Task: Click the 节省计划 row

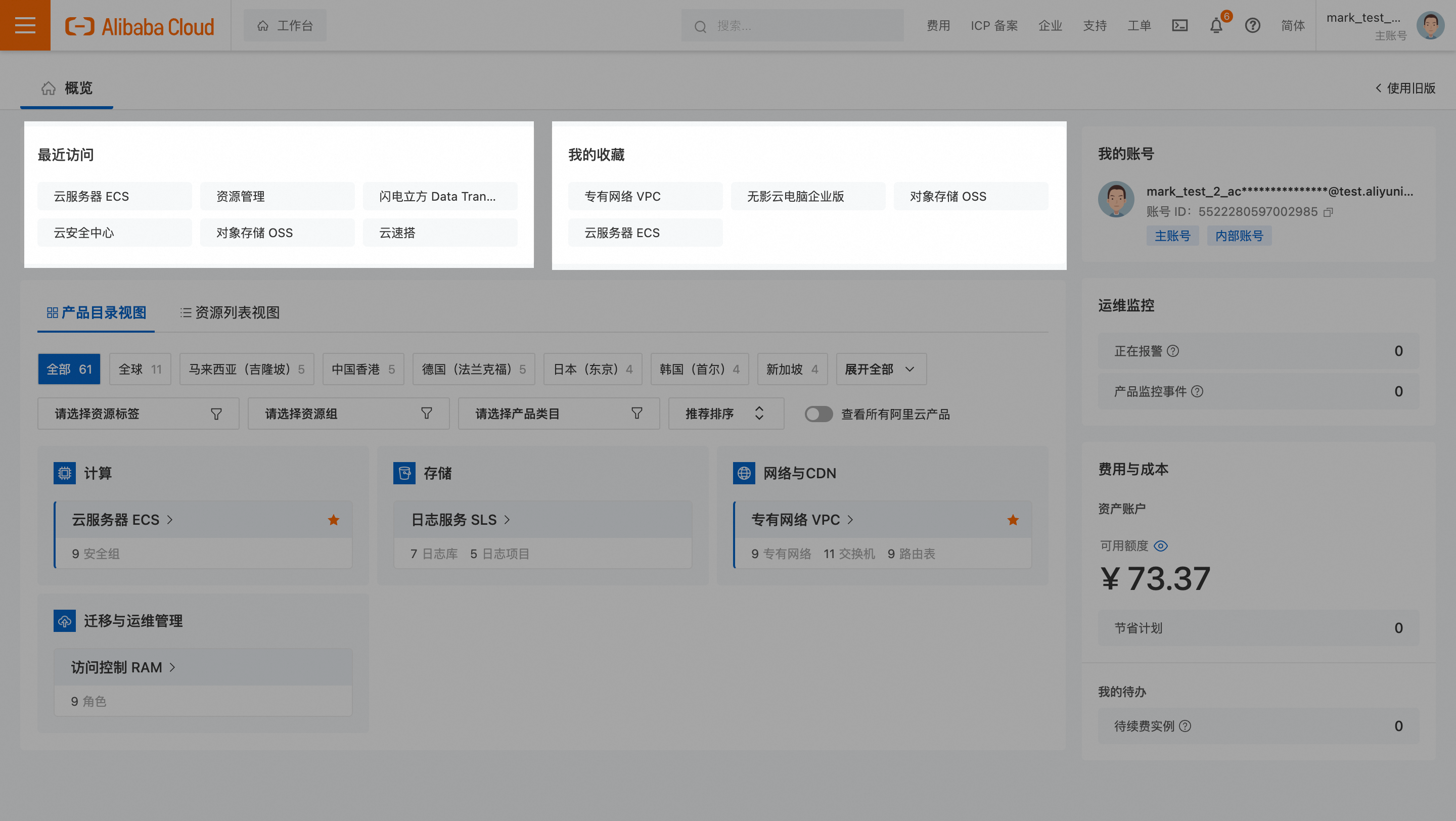Action: point(1258,628)
